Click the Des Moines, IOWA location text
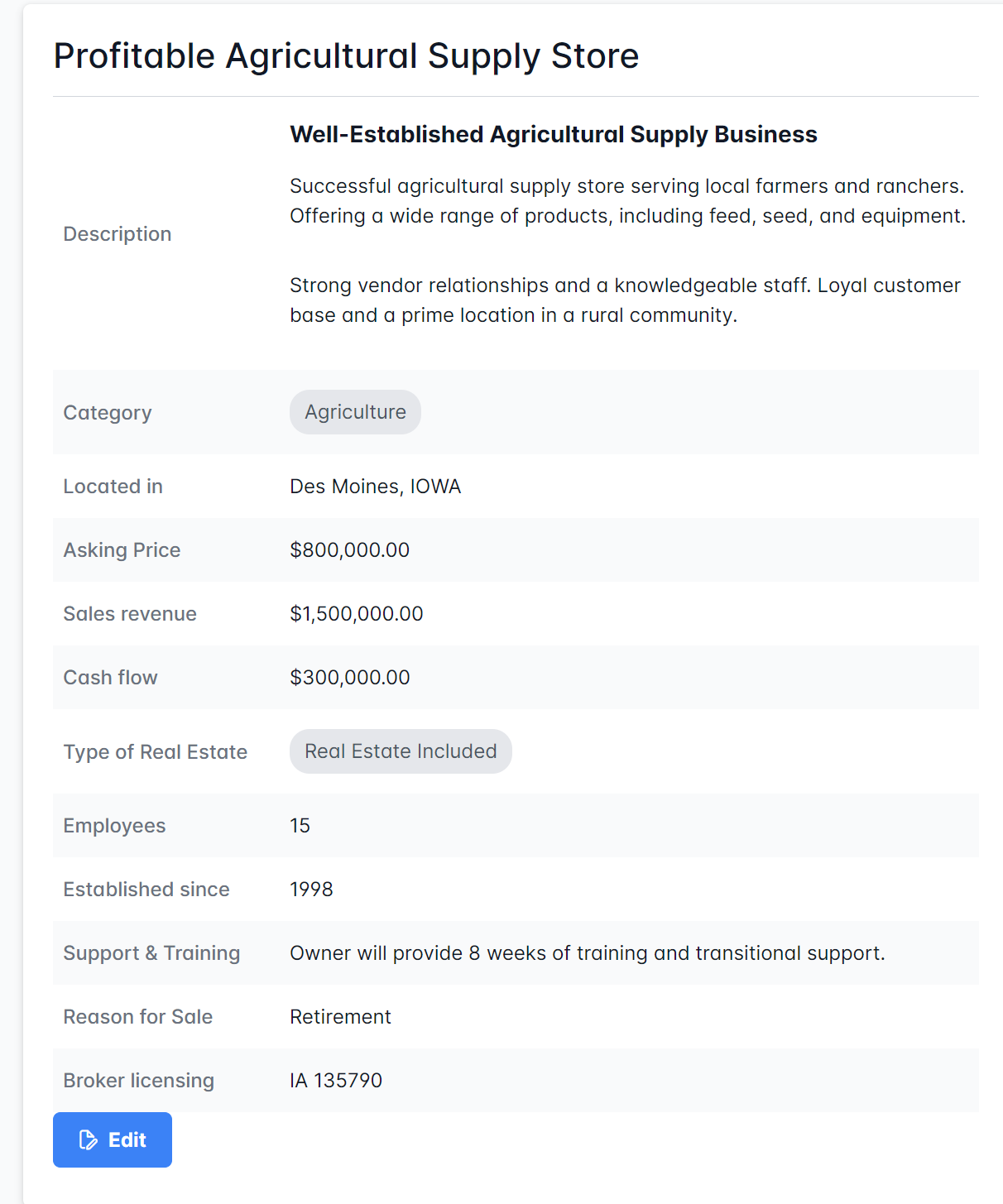 coord(375,487)
